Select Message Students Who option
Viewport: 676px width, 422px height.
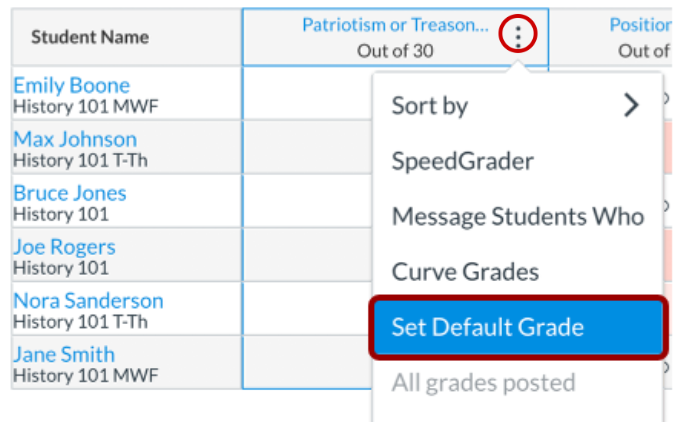click(x=517, y=216)
